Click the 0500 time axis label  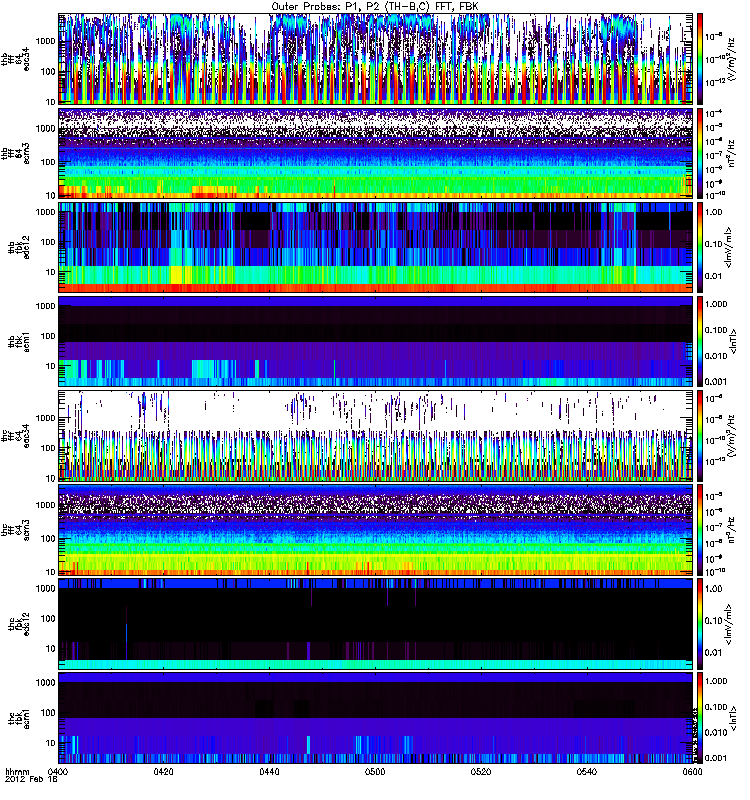(x=376, y=773)
